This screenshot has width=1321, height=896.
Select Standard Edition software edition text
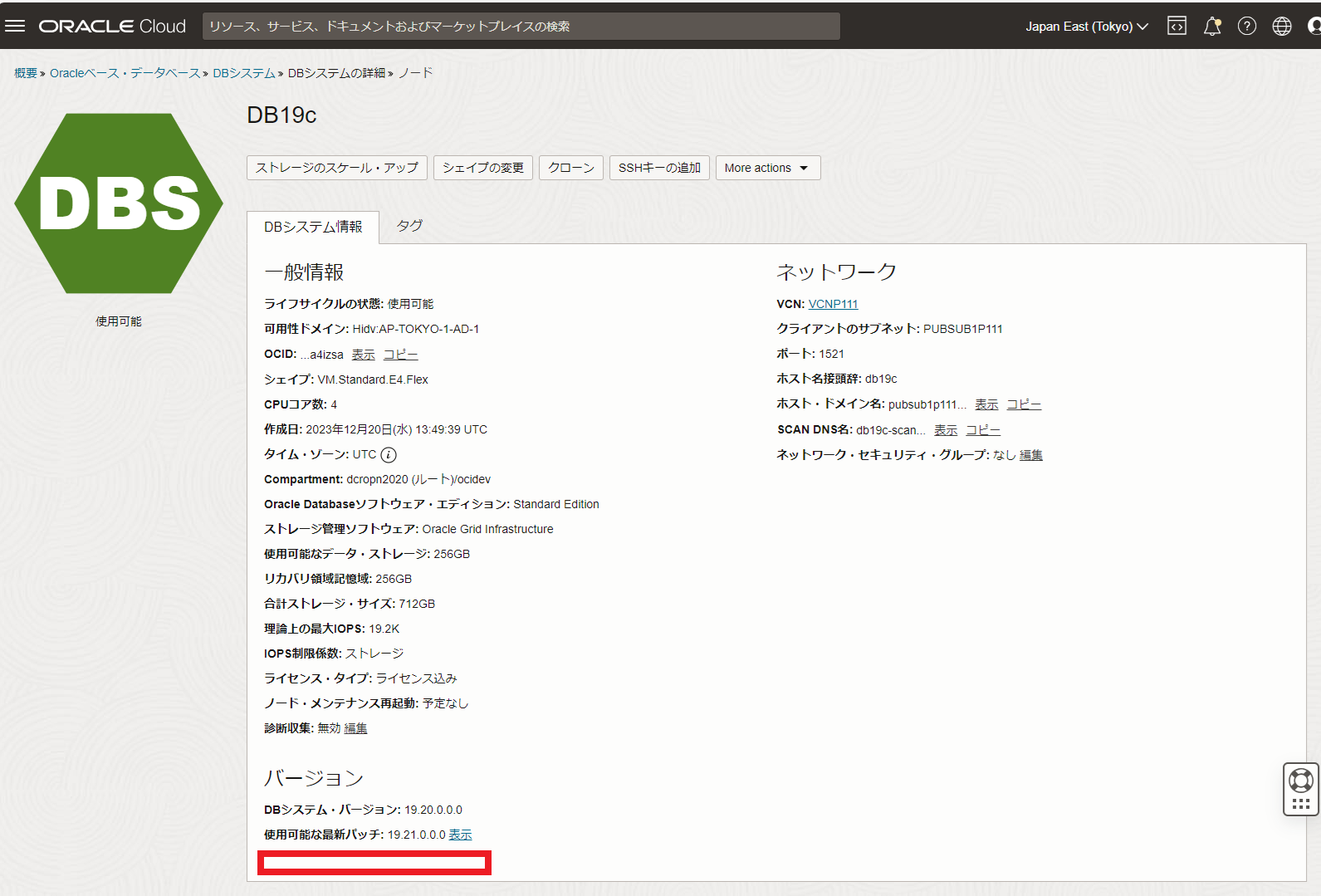pyautogui.click(x=556, y=504)
